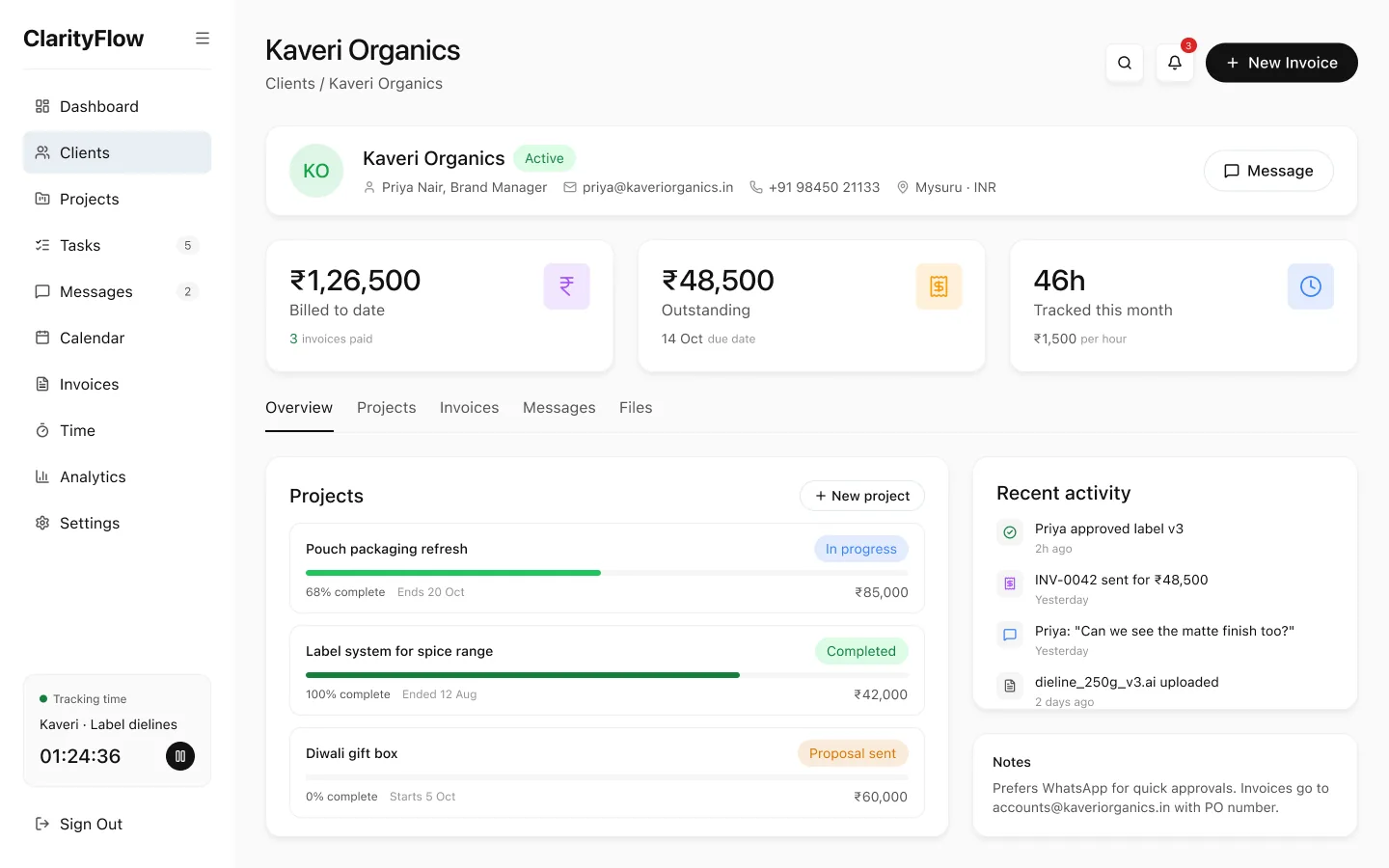The image size is (1389, 868).
Task: Open Messages in the sidebar
Action: pos(117,291)
